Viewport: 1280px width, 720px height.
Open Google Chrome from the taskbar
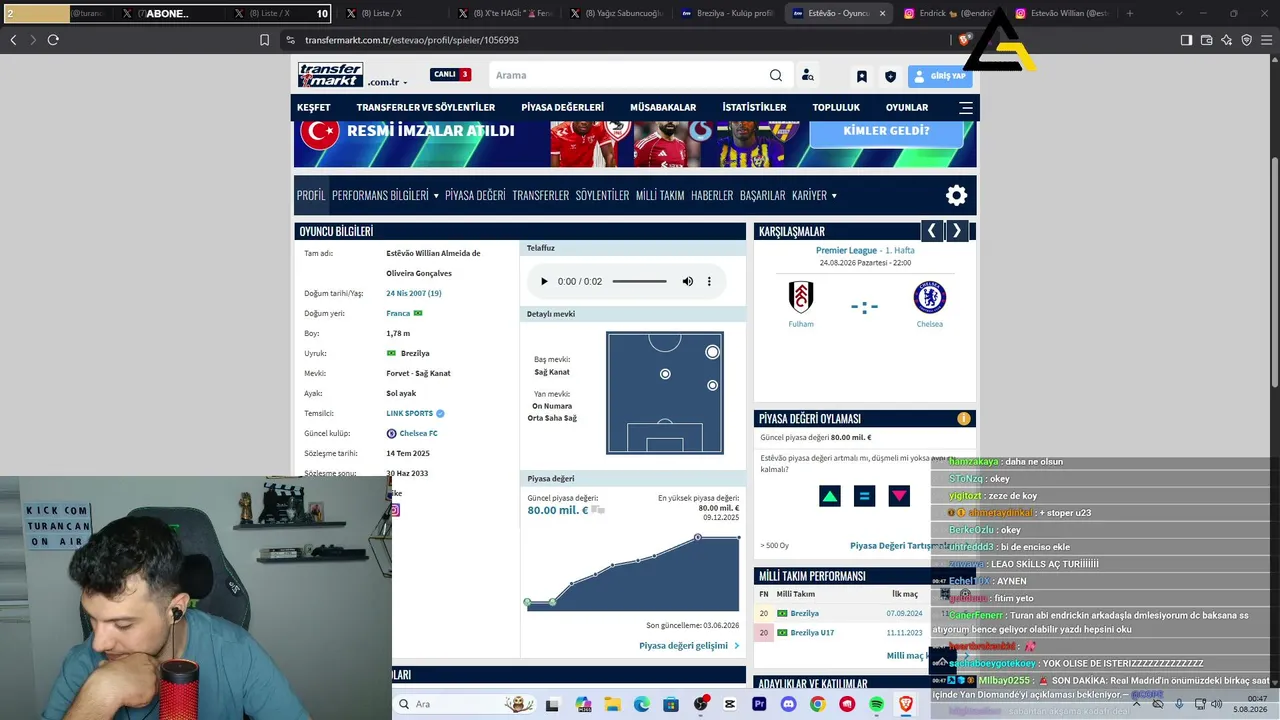click(x=817, y=704)
